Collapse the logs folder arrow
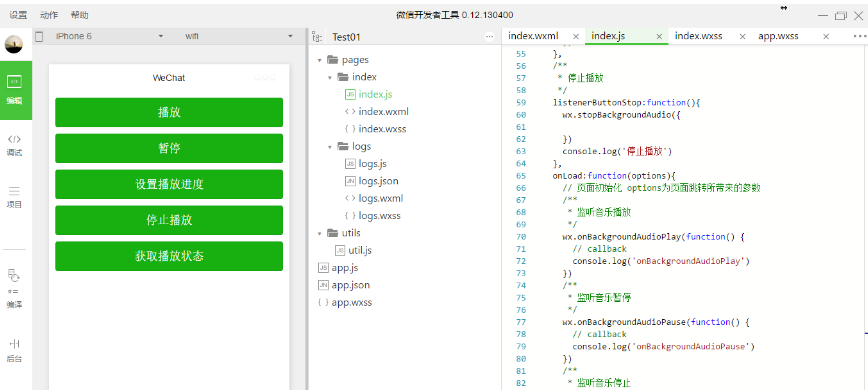 (x=330, y=147)
